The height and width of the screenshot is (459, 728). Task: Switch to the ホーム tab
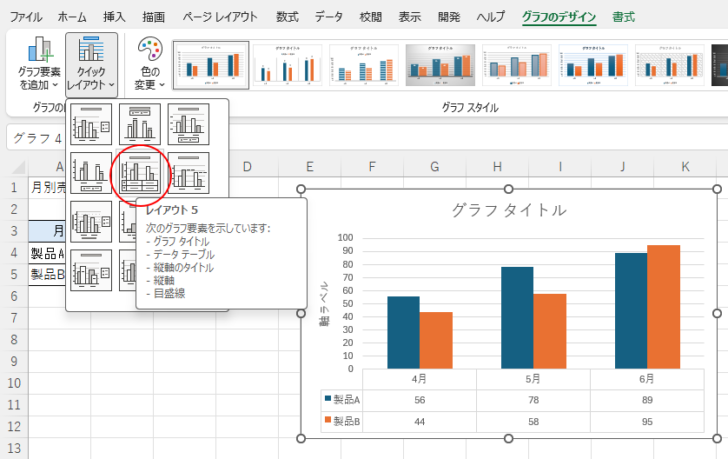(72, 17)
